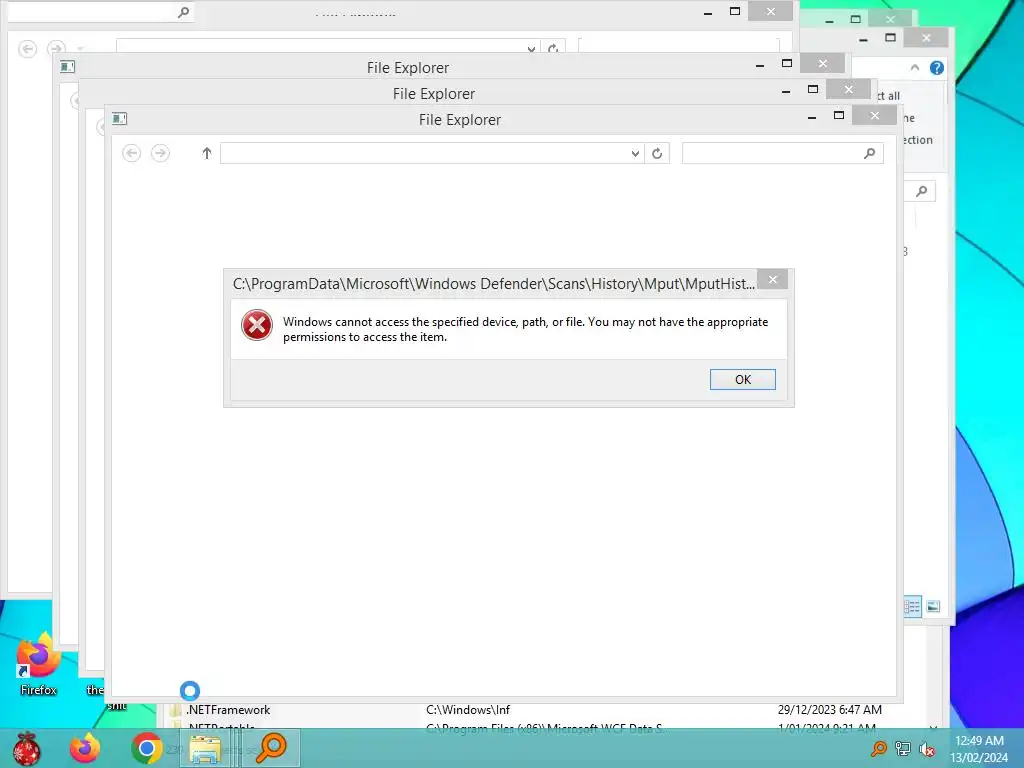Open the address history dropdown in front File Explorer
1024x768 pixels.
[x=635, y=153]
